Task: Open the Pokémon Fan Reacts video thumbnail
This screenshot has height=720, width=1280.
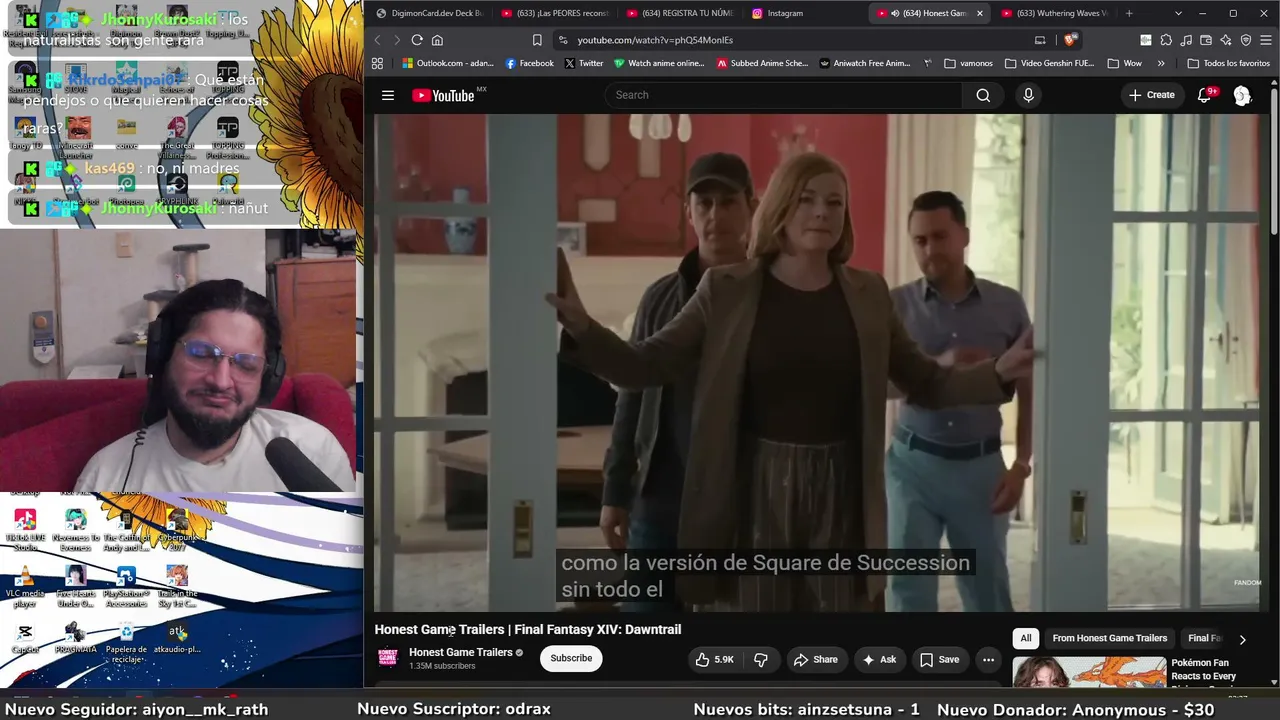Action: 1089,673
